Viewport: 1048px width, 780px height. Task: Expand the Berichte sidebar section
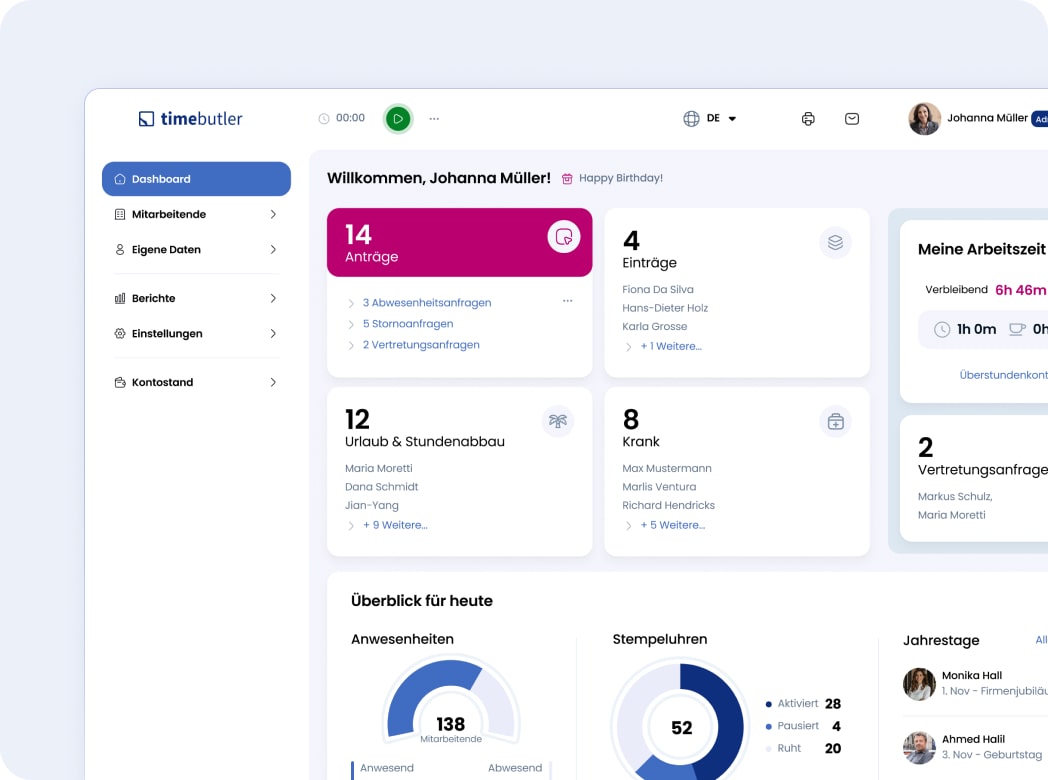click(x=196, y=298)
